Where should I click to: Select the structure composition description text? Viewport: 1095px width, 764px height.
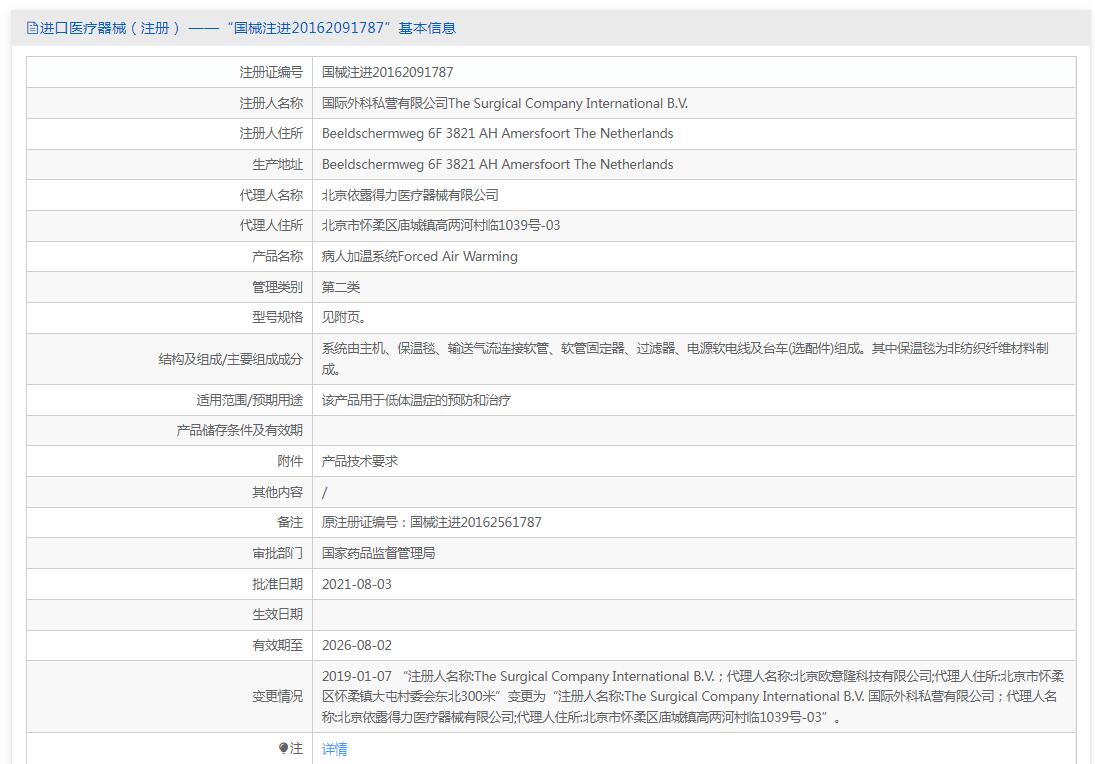[x=685, y=358]
